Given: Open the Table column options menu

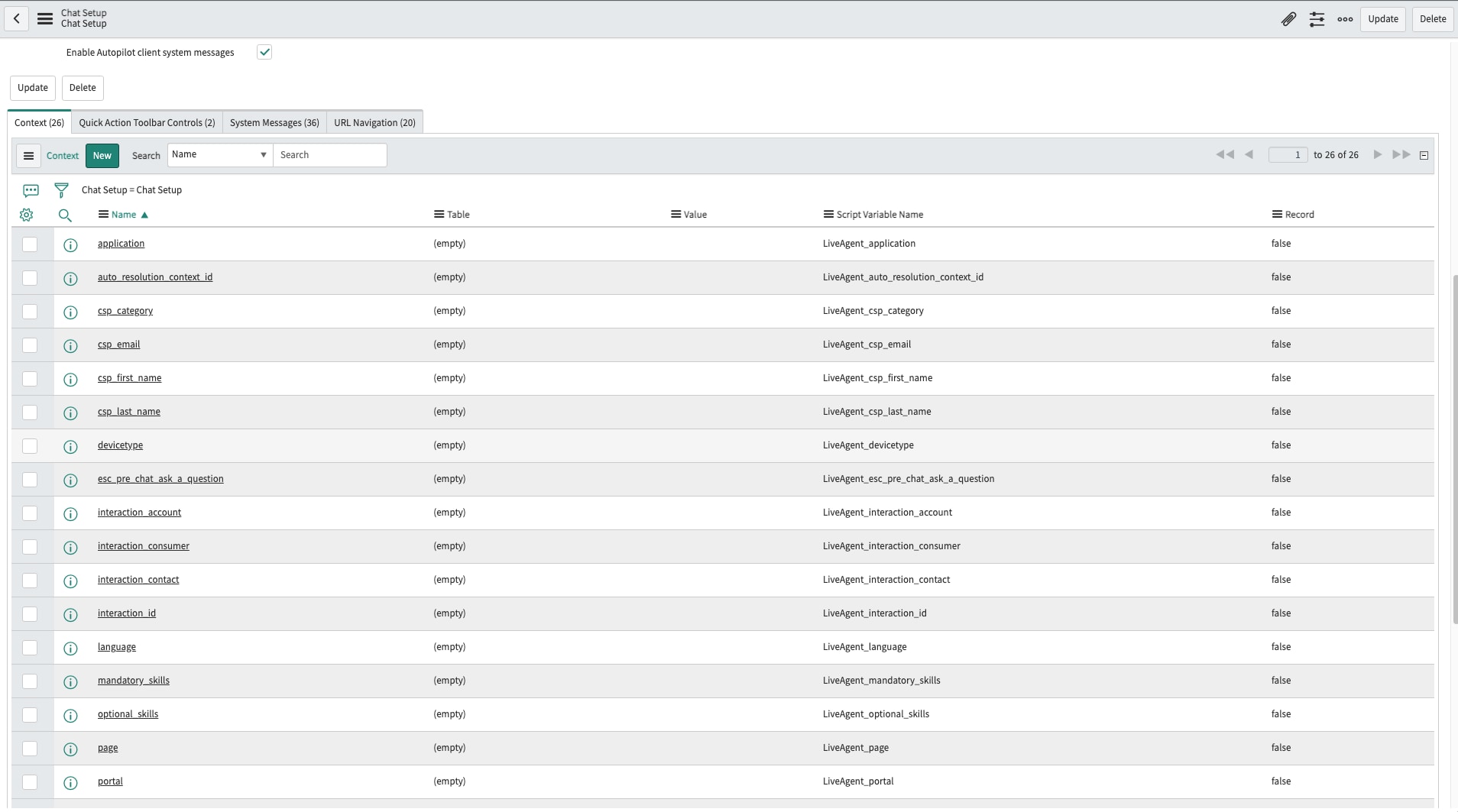Looking at the screenshot, I should pyautogui.click(x=439, y=215).
